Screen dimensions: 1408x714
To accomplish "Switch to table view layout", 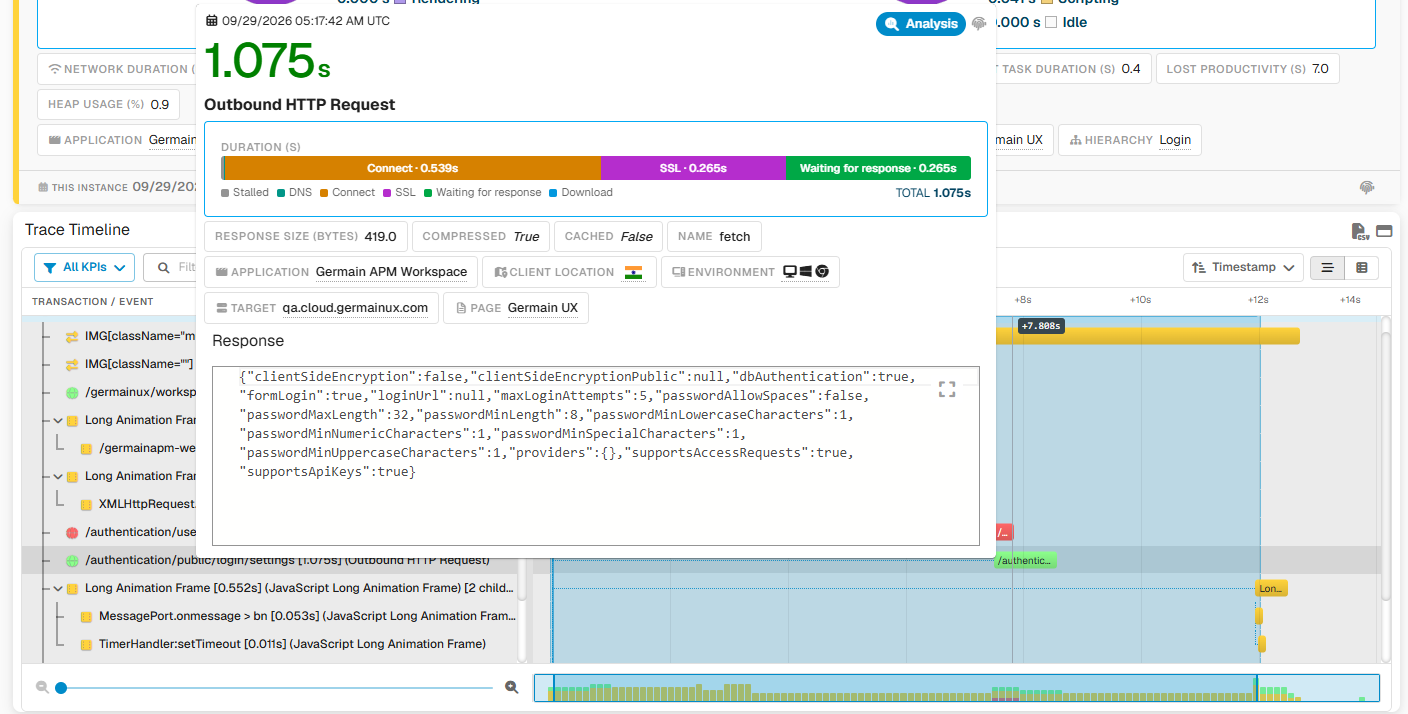I will click(1361, 268).
